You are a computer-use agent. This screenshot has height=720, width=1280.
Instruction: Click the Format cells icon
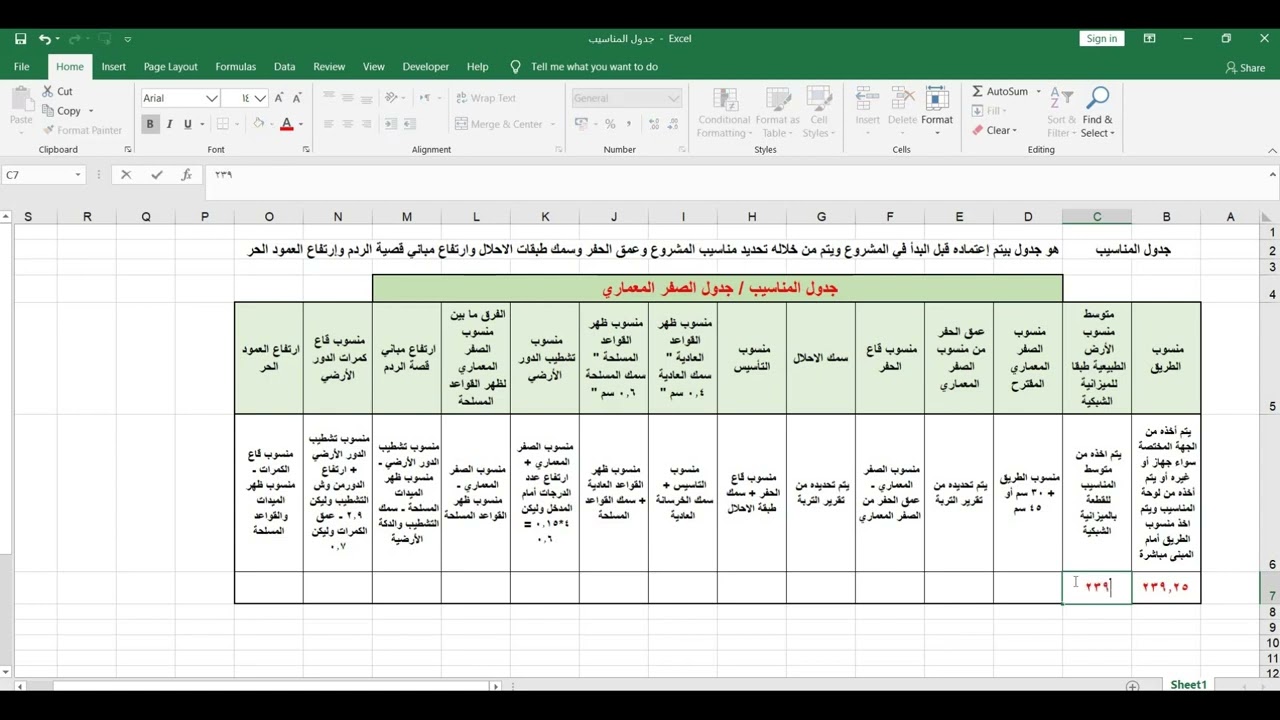(x=937, y=99)
